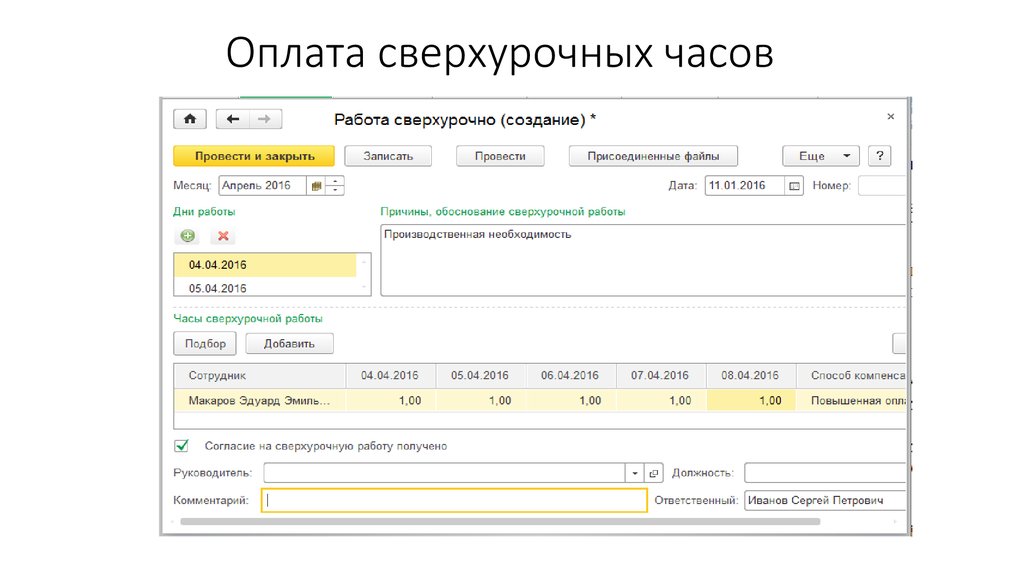Go back with the left arrow

pyautogui.click(x=233, y=119)
